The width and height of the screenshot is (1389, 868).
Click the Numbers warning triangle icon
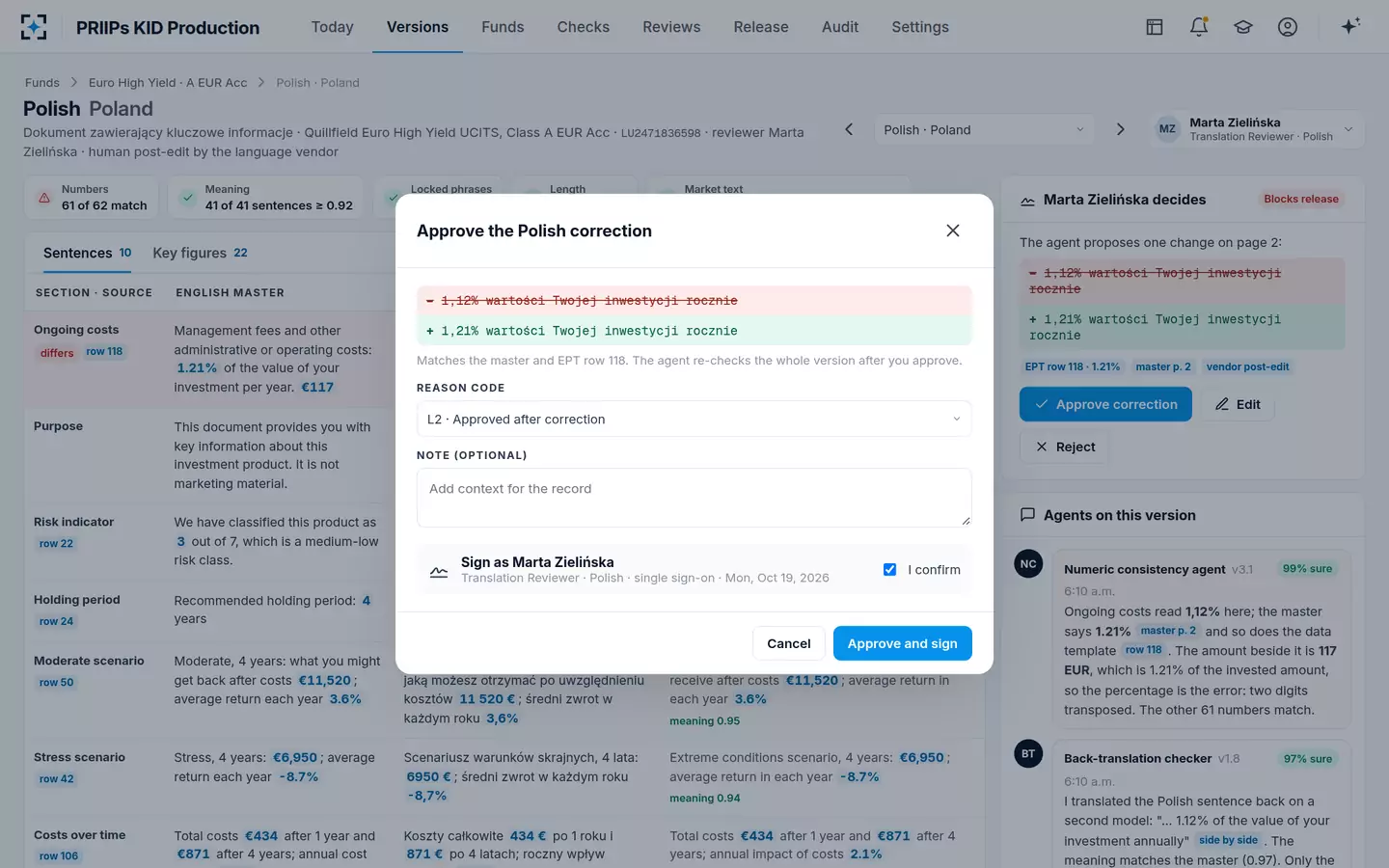(x=44, y=198)
